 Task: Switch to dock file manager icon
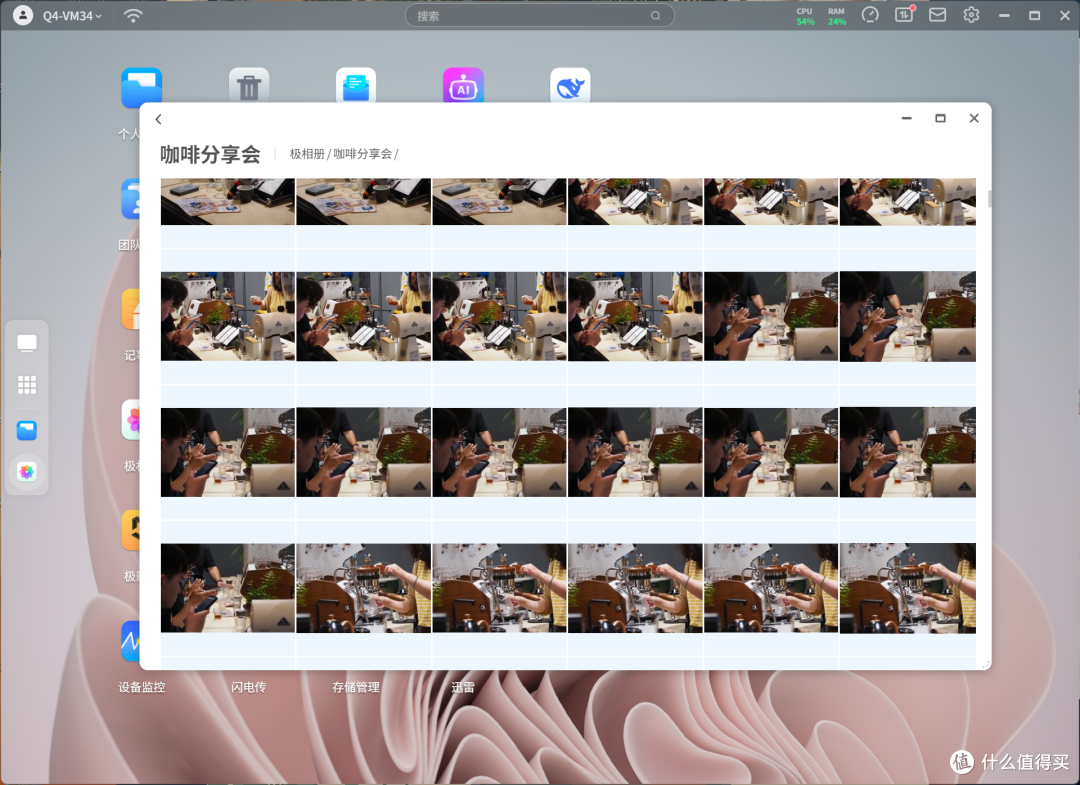pyautogui.click(x=27, y=430)
